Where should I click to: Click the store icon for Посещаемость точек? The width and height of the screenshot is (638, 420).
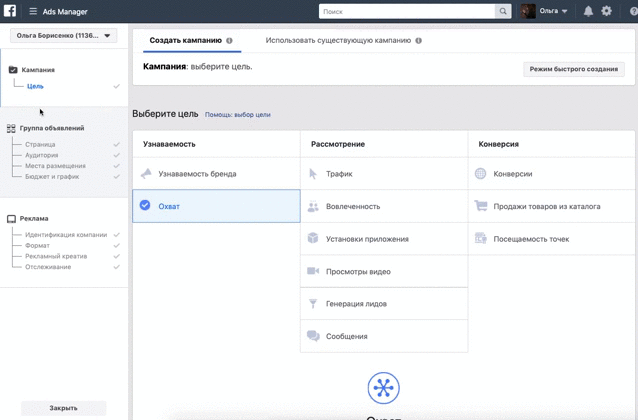481,238
